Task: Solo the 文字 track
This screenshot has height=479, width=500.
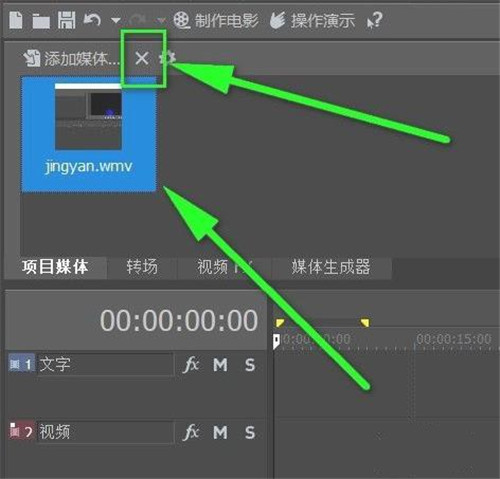Action: [x=250, y=365]
